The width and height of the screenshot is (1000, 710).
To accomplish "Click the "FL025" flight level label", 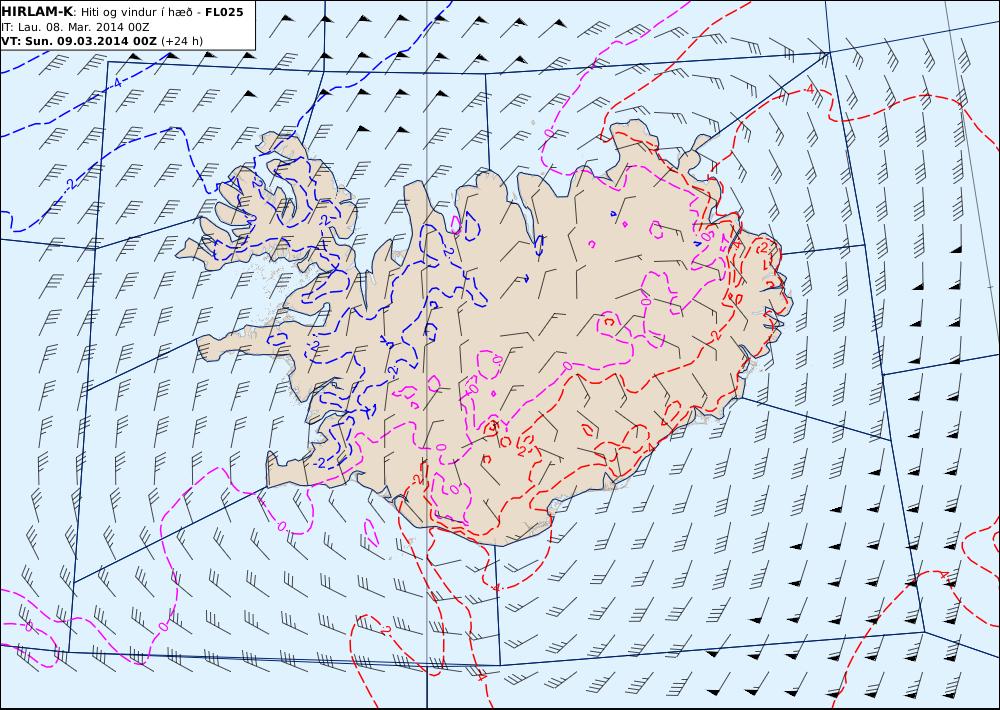I will coord(224,12).
